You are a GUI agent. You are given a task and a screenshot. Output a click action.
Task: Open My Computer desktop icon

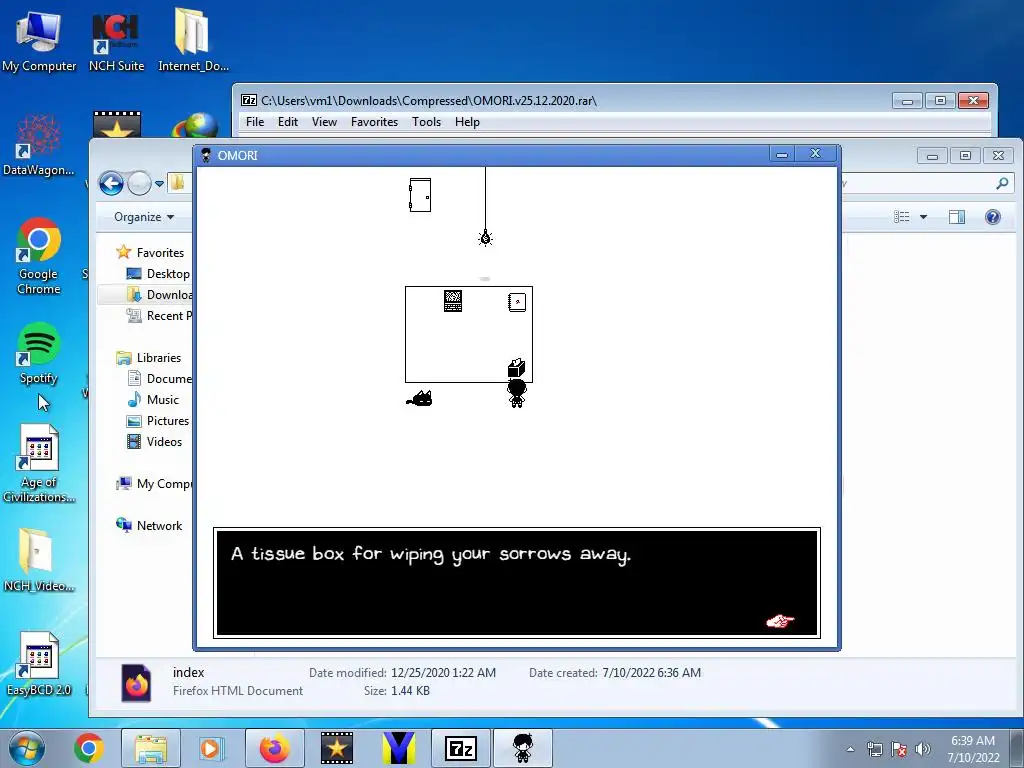coord(39,40)
